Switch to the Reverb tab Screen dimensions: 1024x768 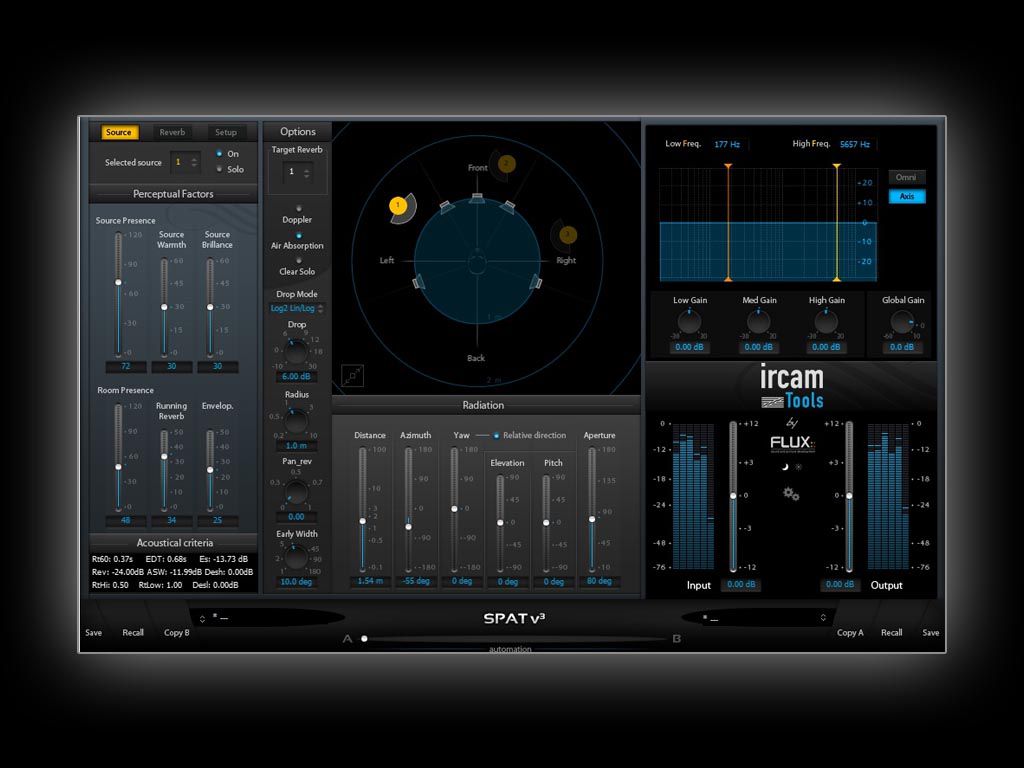point(172,132)
